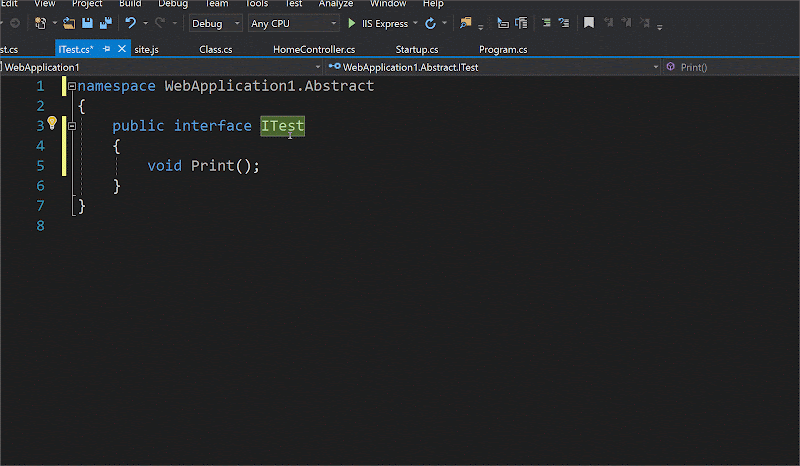Toggle a bookmark with the bookmark icon
This screenshot has height=466, width=800.
589,23
